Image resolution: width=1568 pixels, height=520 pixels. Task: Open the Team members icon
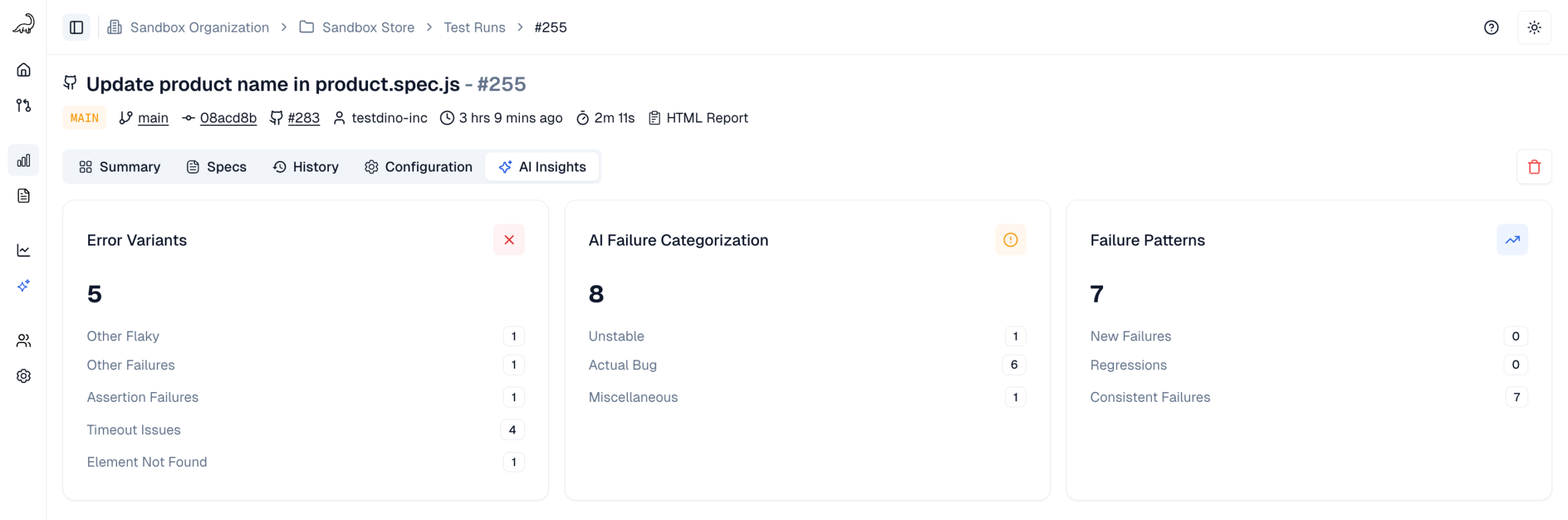(x=23, y=341)
